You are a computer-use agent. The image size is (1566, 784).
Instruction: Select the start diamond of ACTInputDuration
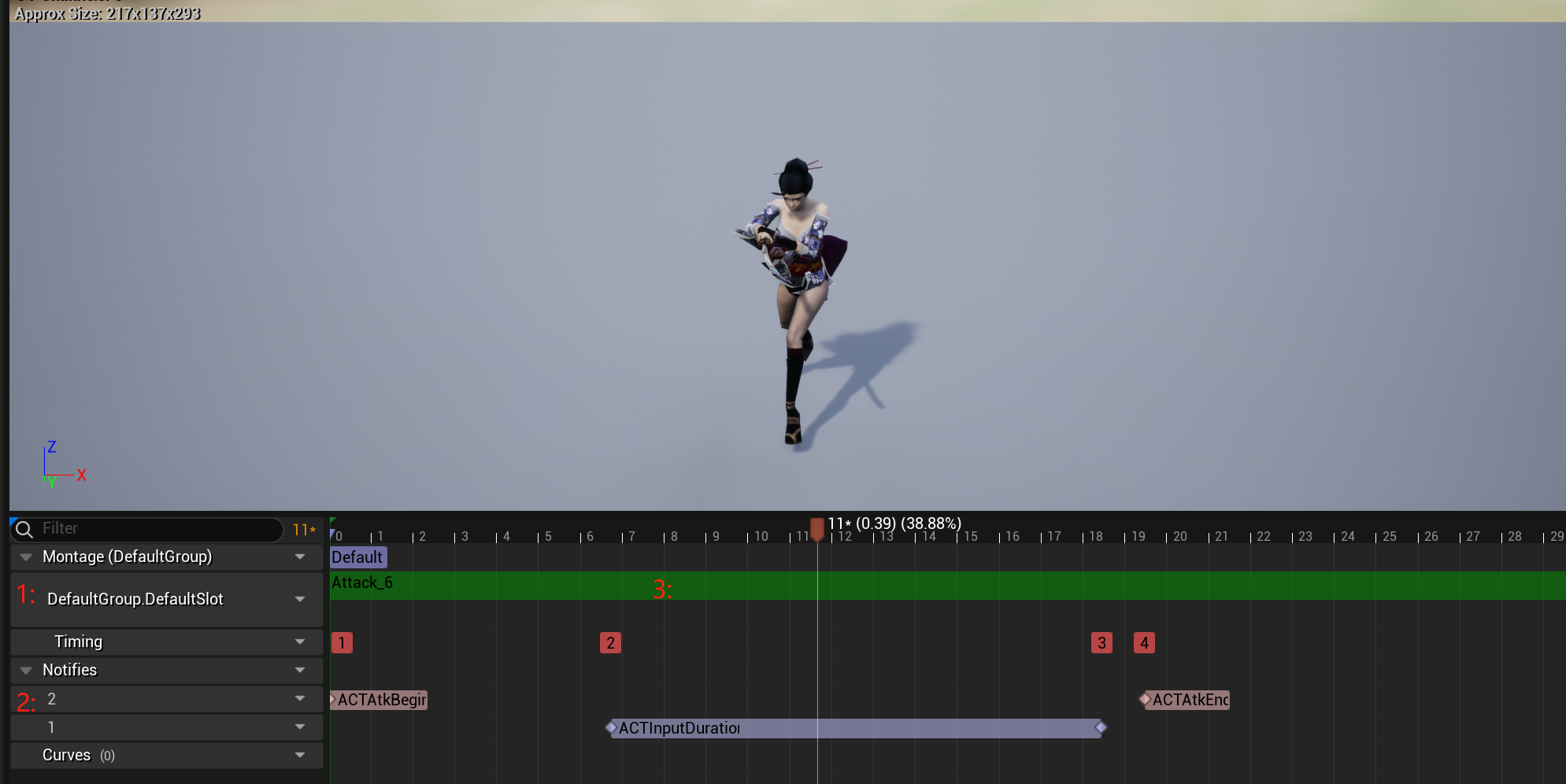pos(611,727)
